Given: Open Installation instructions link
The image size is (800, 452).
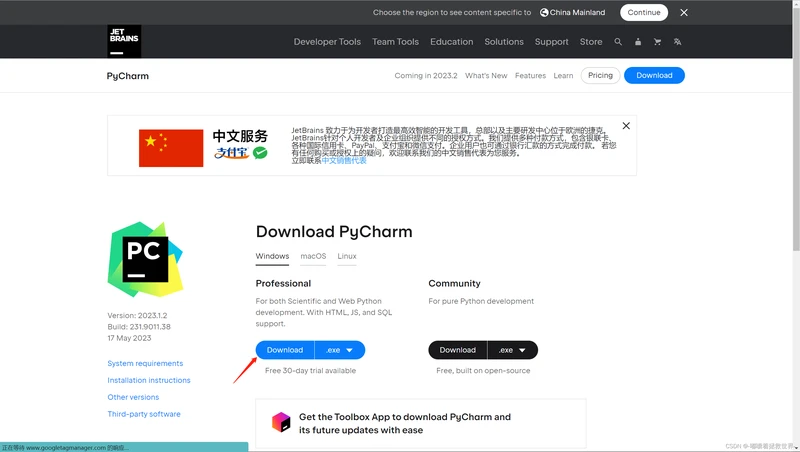Looking at the screenshot, I should coord(149,380).
